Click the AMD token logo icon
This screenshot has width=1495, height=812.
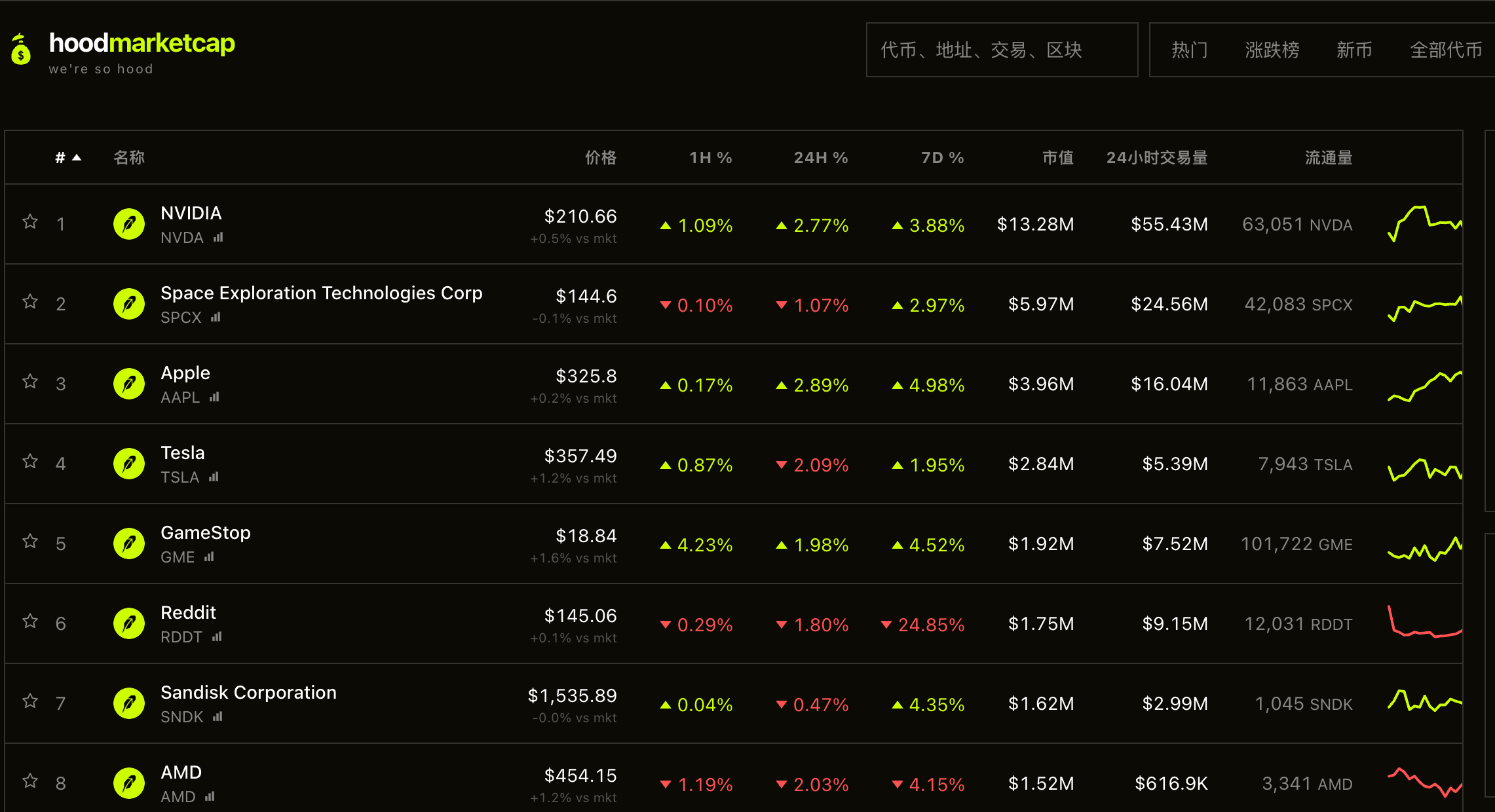coord(129,784)
